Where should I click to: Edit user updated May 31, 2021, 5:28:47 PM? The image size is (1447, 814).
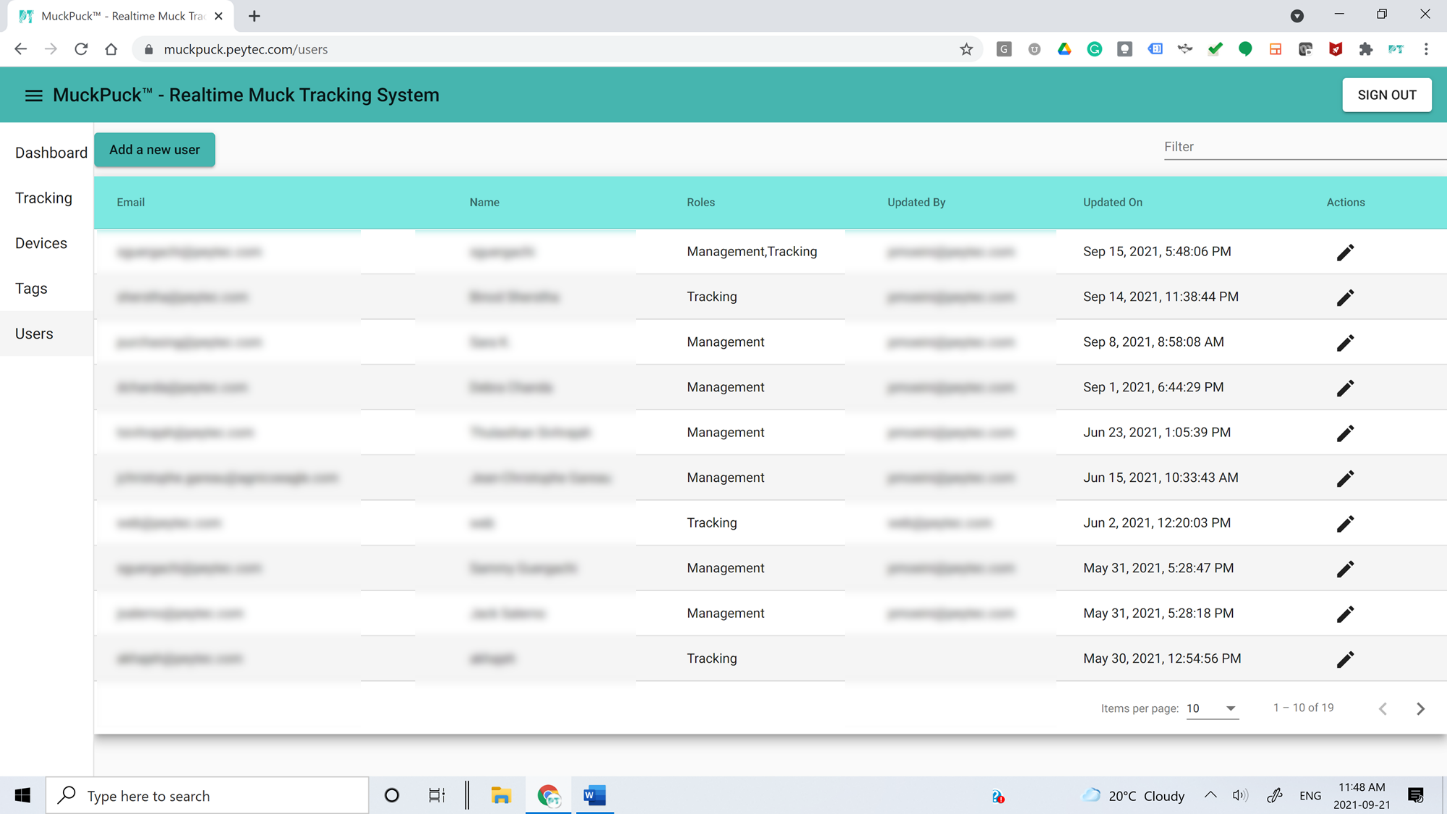point(1345,569)
